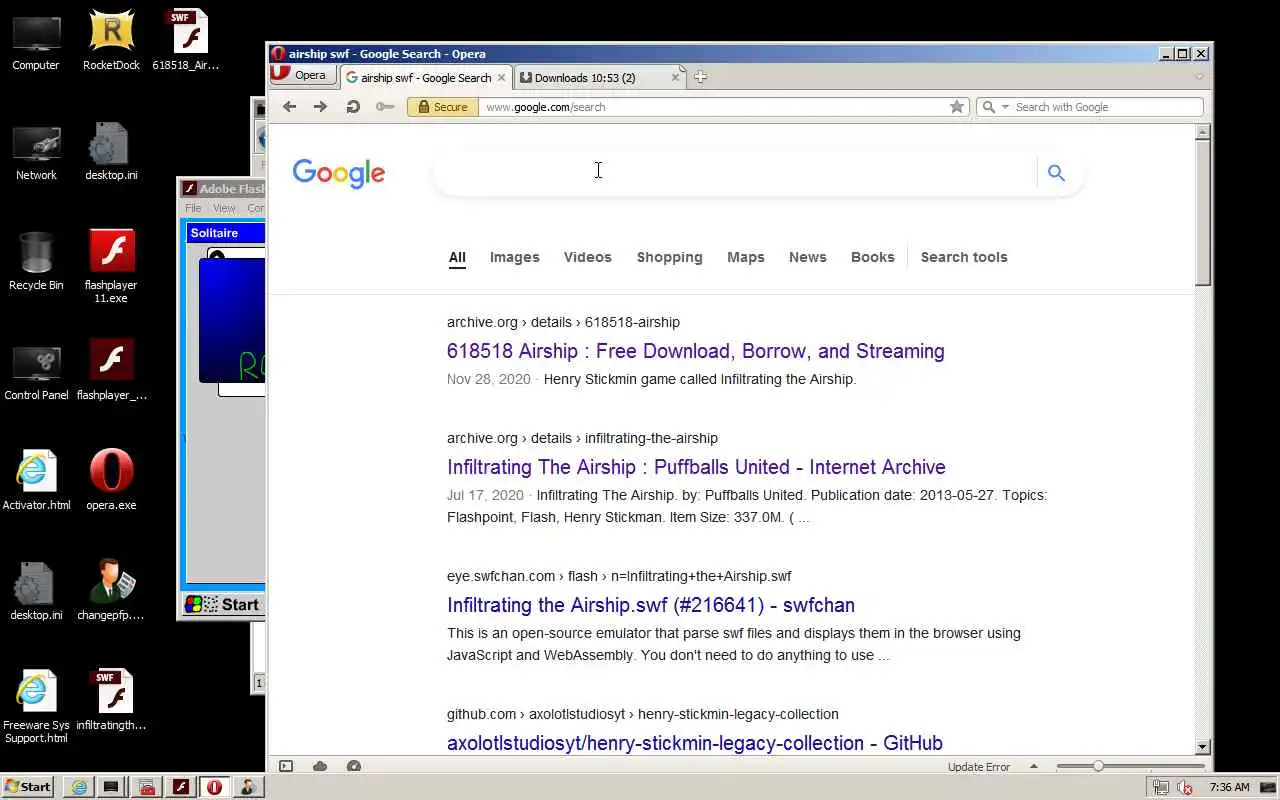
Task: Click Start button inside the Flash window
Action: pyautogui.click(x=224, y=604)
